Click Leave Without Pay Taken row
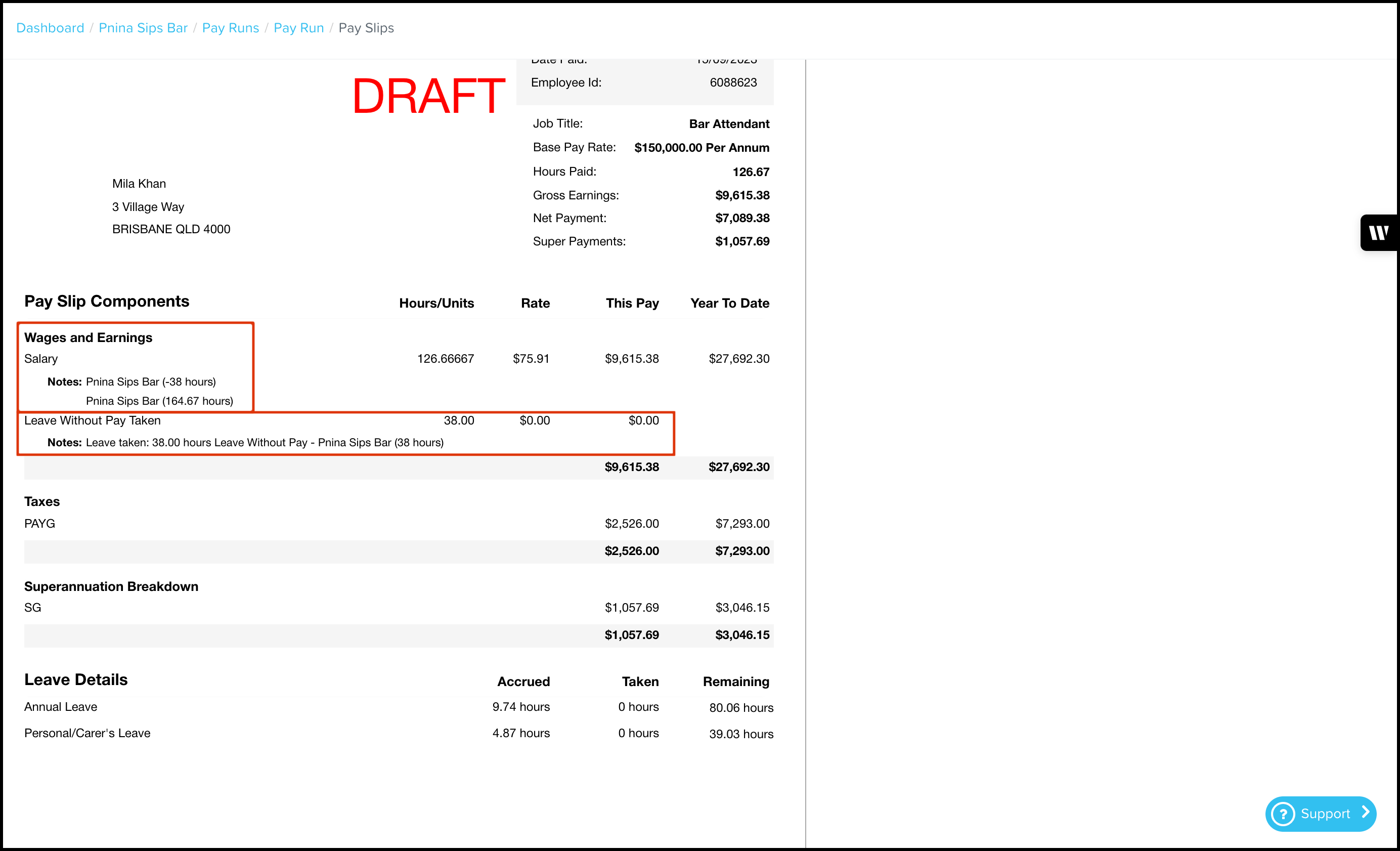This screenshot has height=851, width=1400. [93, 420]
